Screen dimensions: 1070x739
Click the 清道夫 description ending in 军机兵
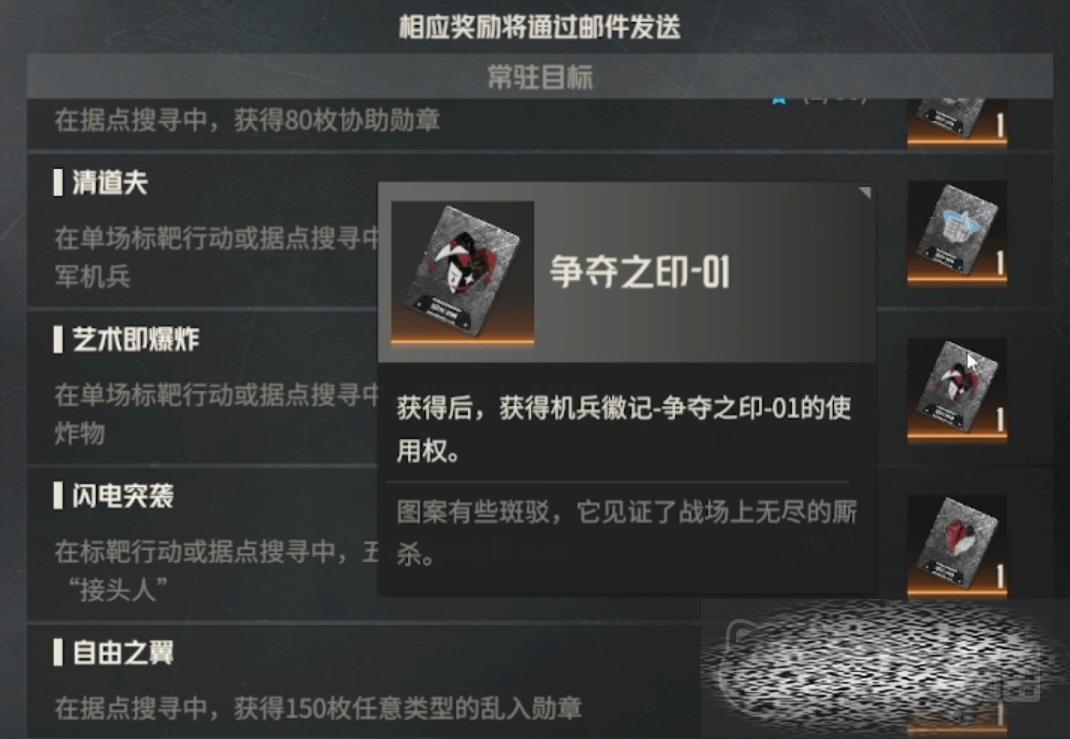click(x=217, y=257)
